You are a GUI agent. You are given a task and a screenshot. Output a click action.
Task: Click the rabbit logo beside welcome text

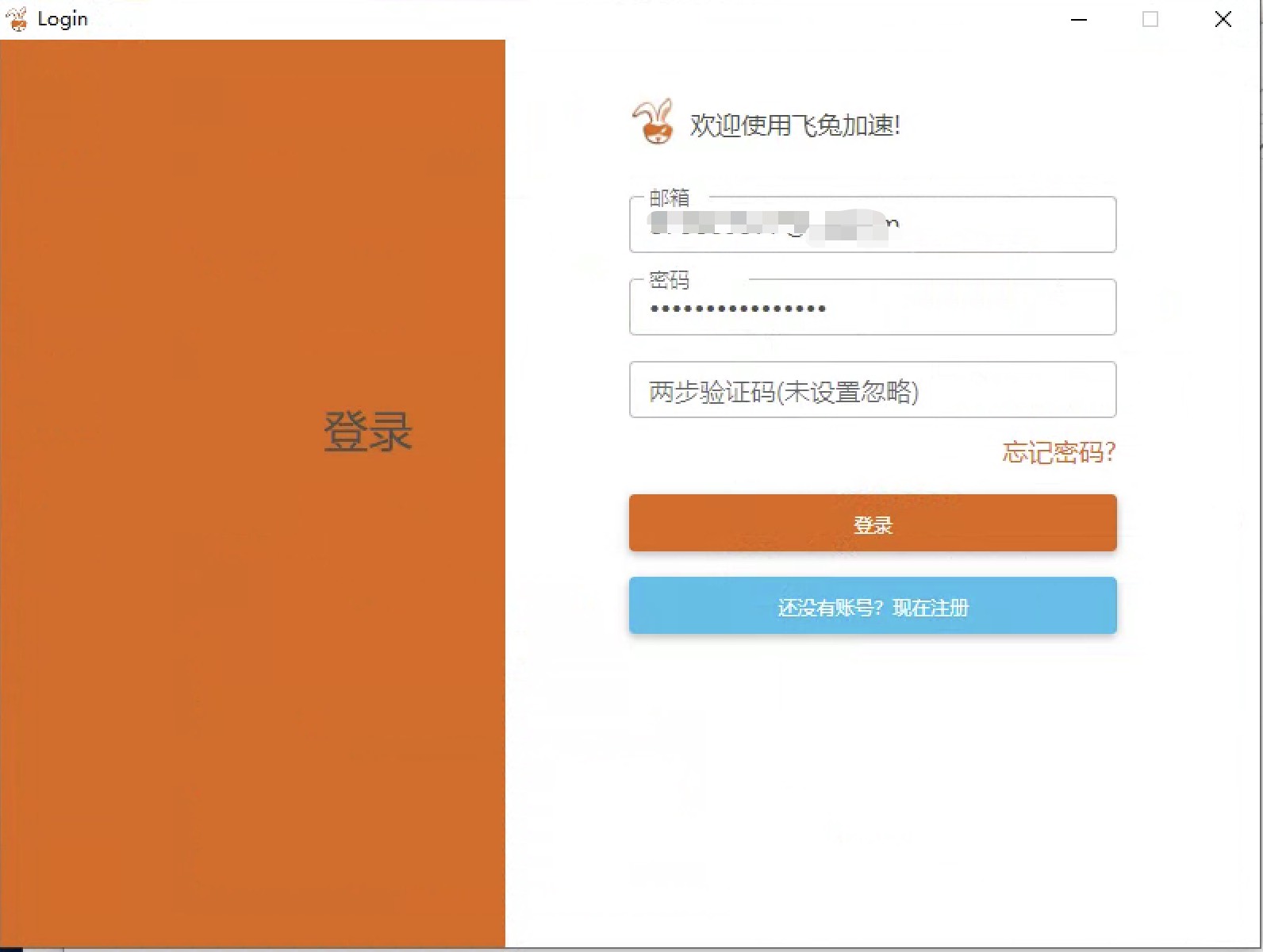tap(653, 121)
